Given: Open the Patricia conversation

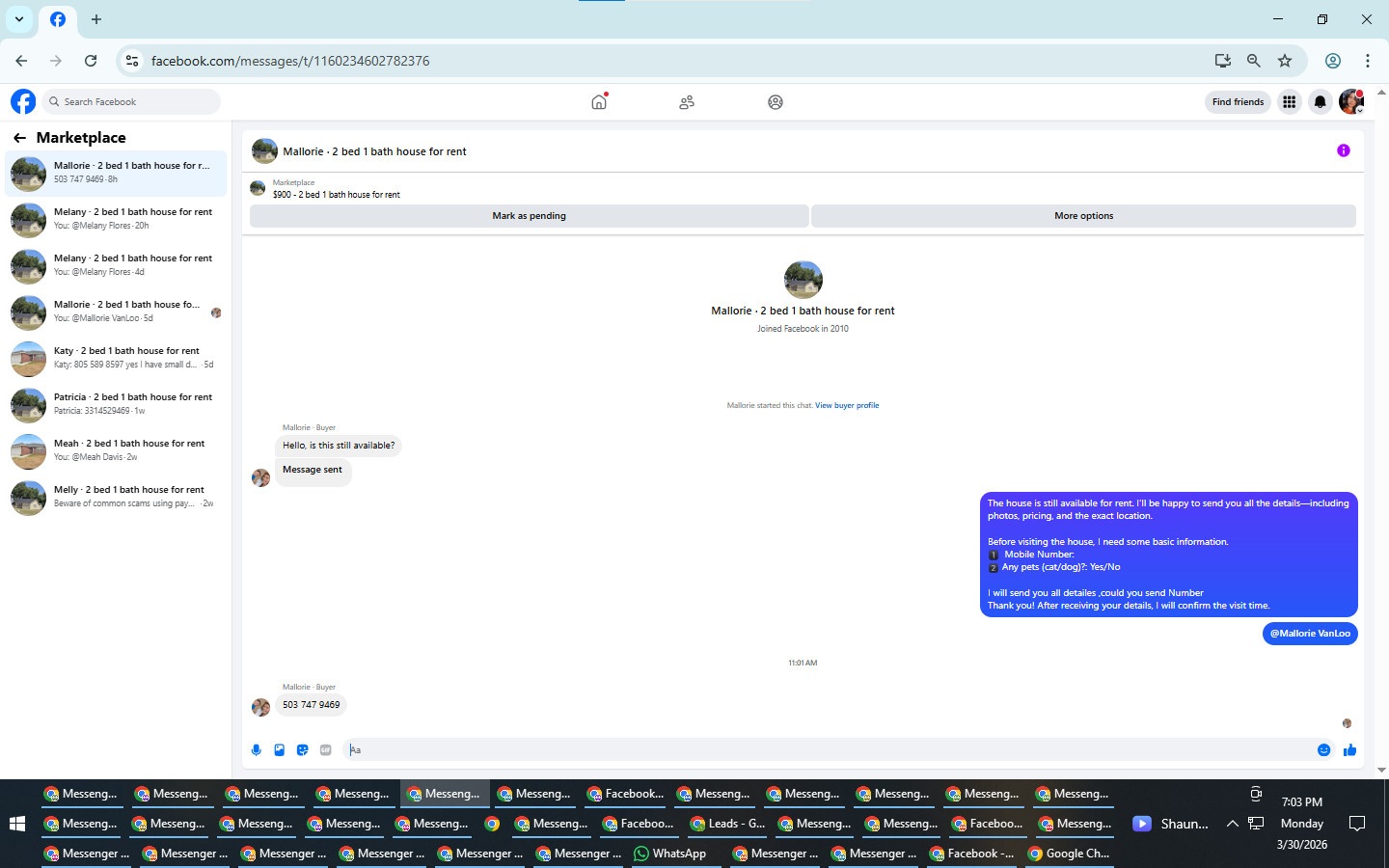Looking at the screenshot, I should click(x=116, y=405).
